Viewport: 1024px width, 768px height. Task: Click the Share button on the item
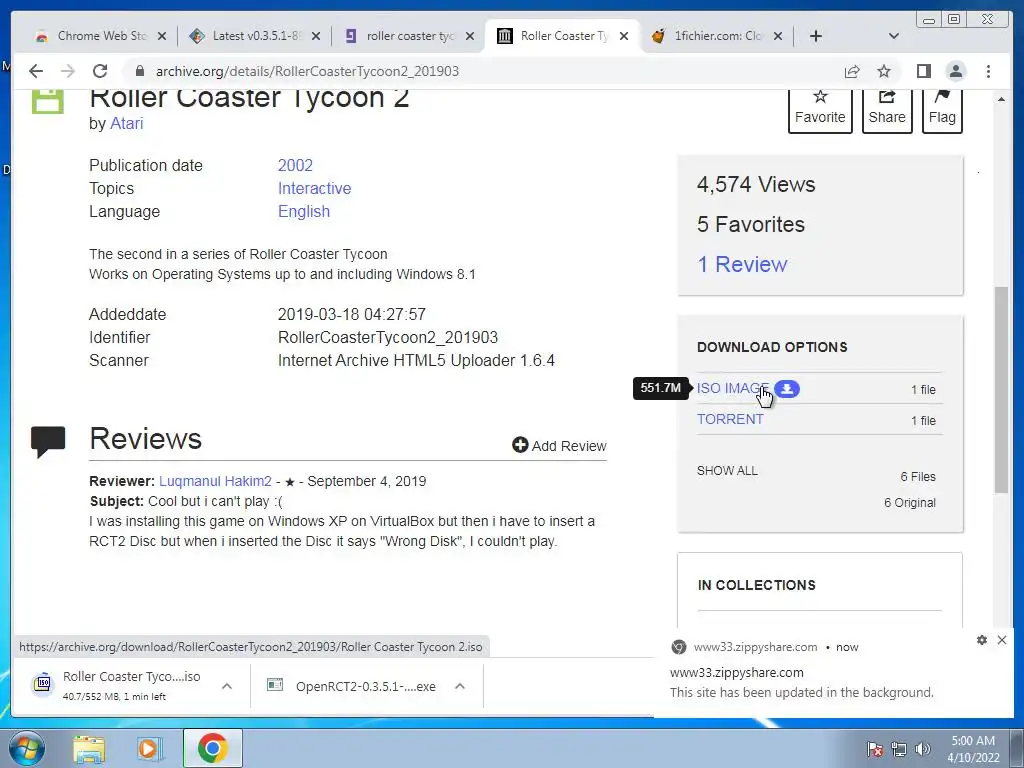pos(887,110)
